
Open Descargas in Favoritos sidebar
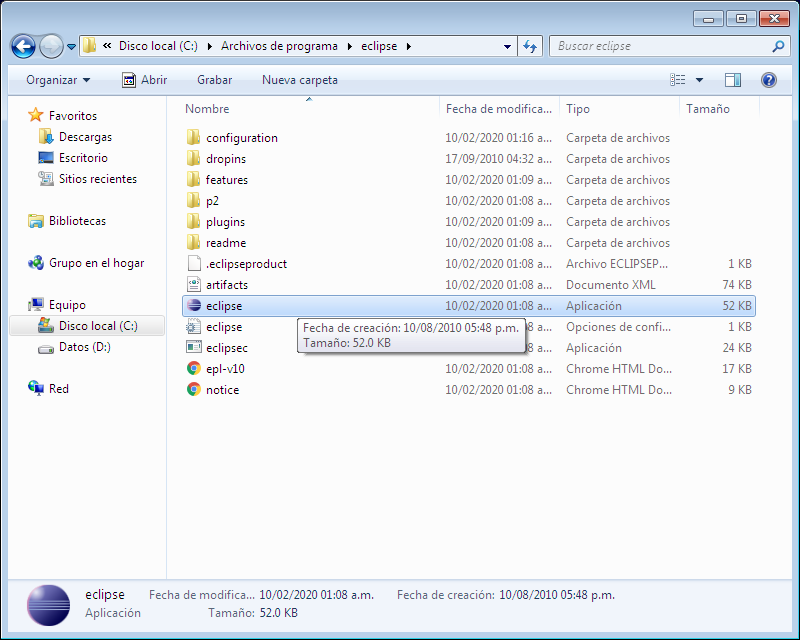pyautogui.click(x=85, y=137)
